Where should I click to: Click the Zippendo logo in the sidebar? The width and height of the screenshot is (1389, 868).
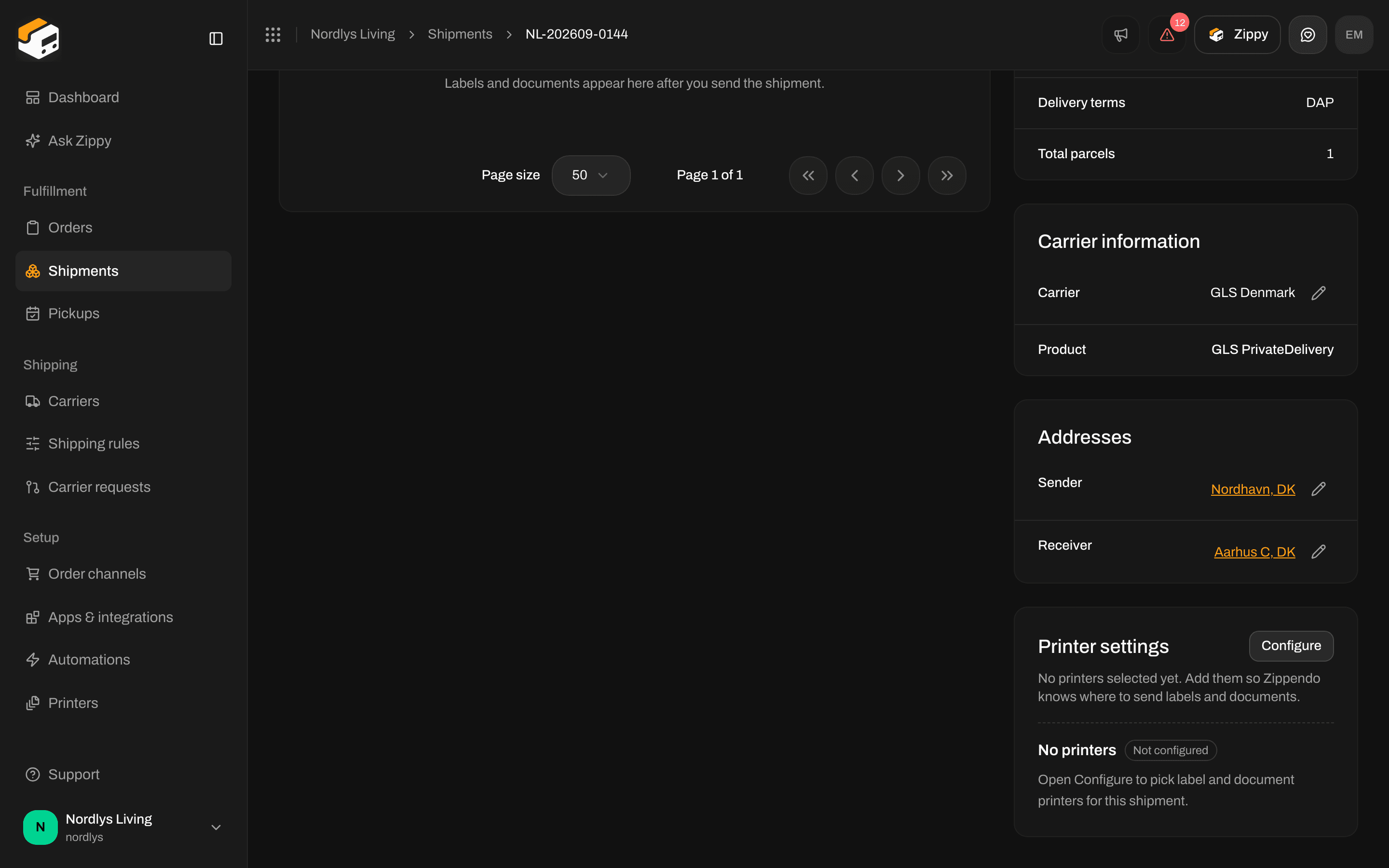[39, 39]
